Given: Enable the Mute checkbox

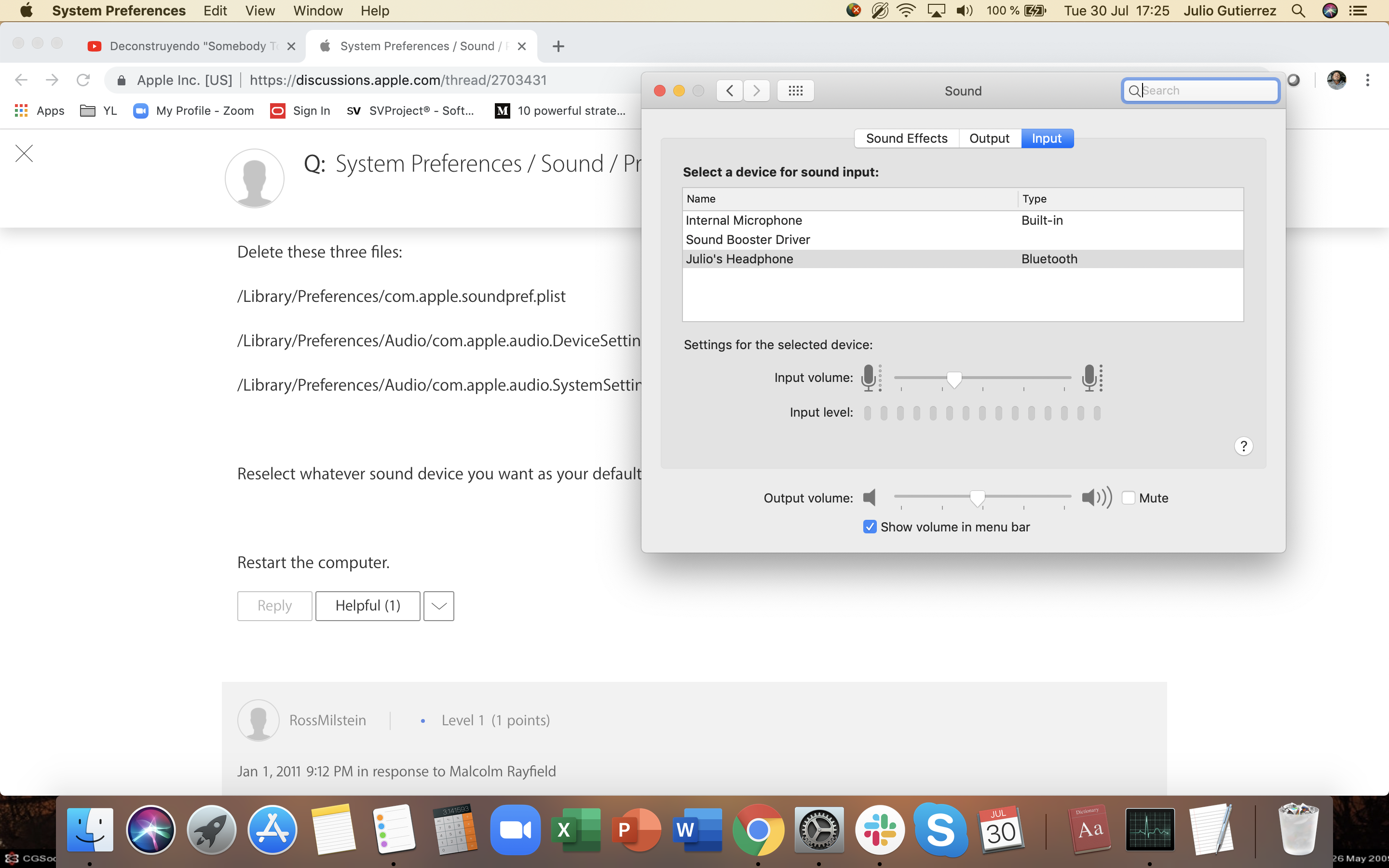Looking at the screenshot, I should 1129,498.
